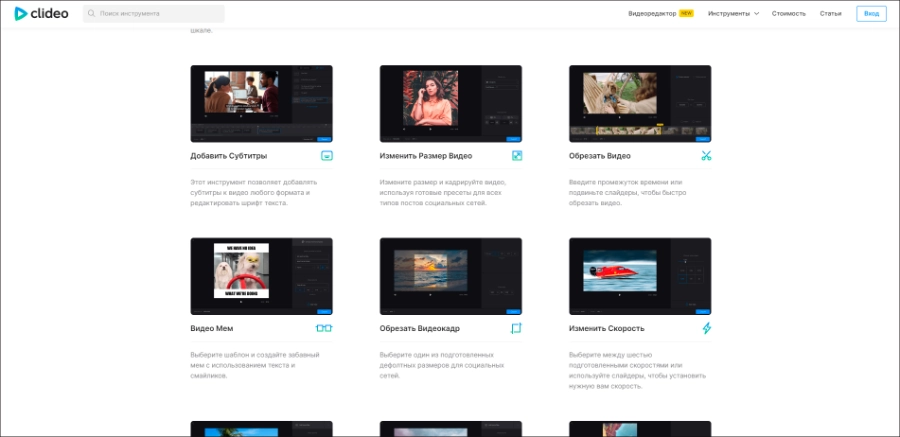Viewport: 900px width, 437px height.
Task: Select the Видео Мем preview thumbnail
Action: pyautogui.click(x=261, y=276)
